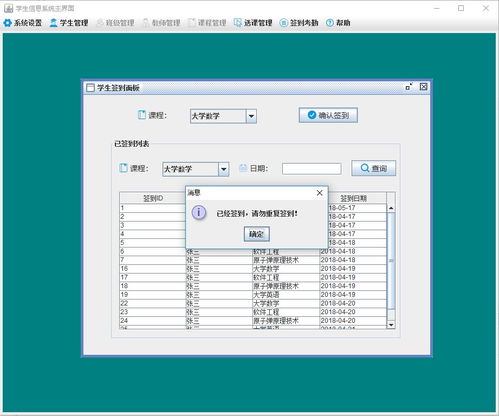499x416 pixels.
Task: Click the info icon in message dialog
Action: click(199, 212)
